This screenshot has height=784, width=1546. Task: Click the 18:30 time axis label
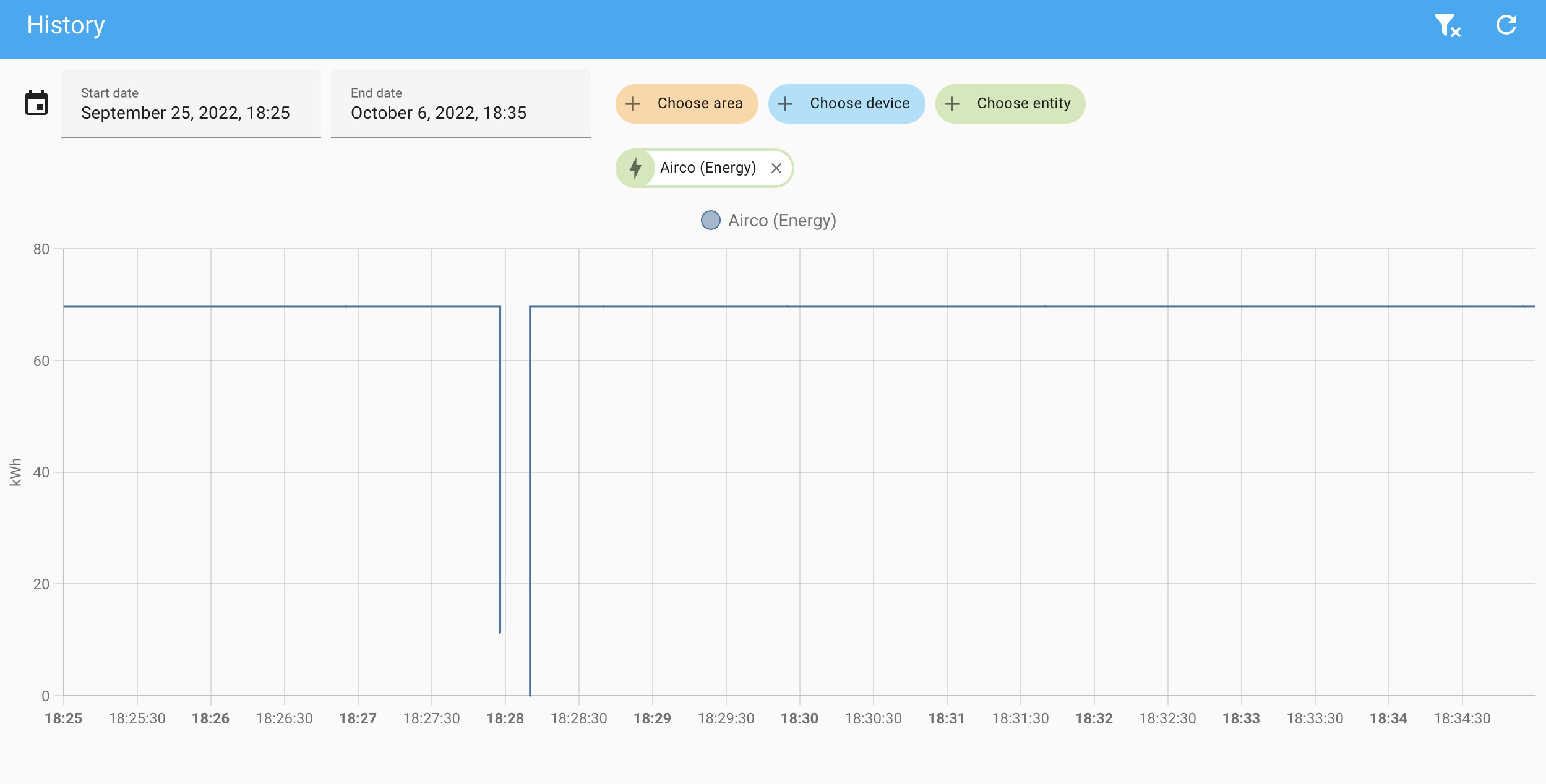click(x=799, y=718)
